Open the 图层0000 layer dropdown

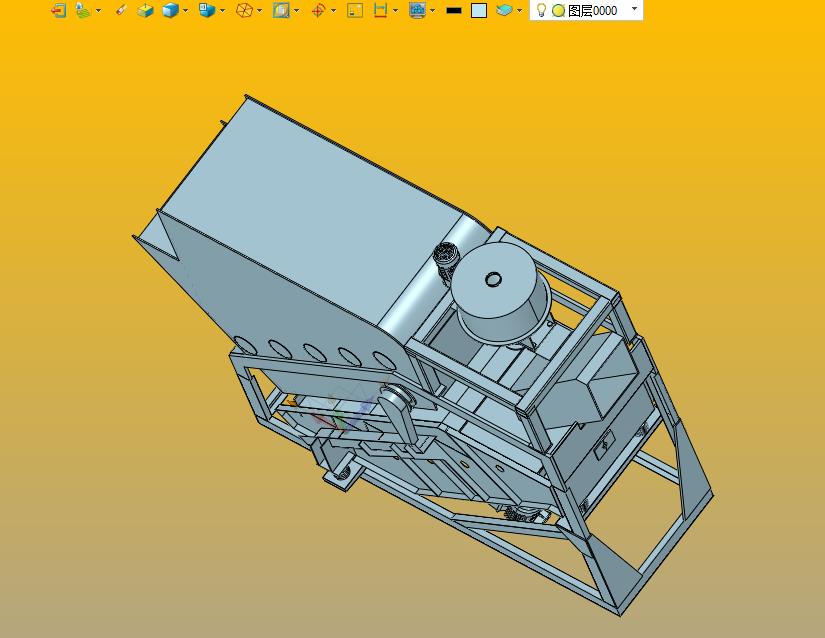[634, 9]
